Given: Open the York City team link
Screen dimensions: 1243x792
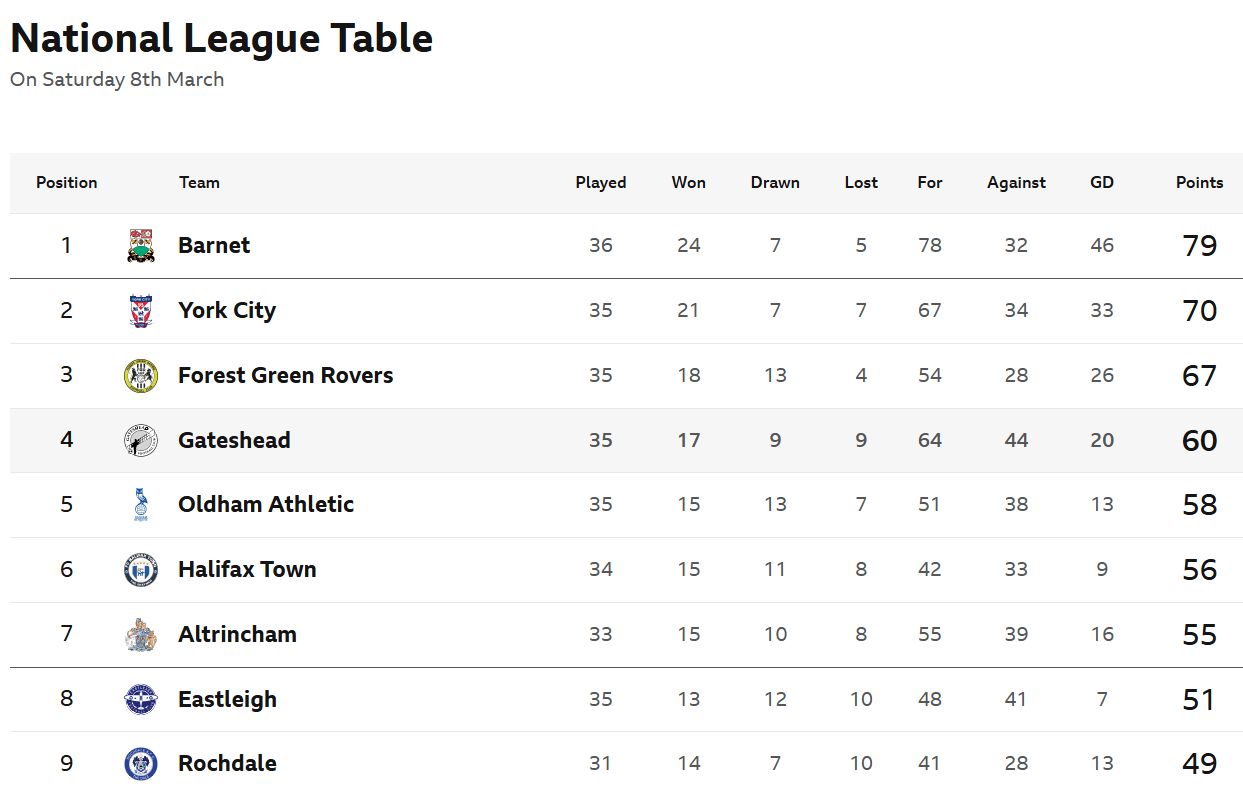Looking at the screenshot, I should [227, 311].
